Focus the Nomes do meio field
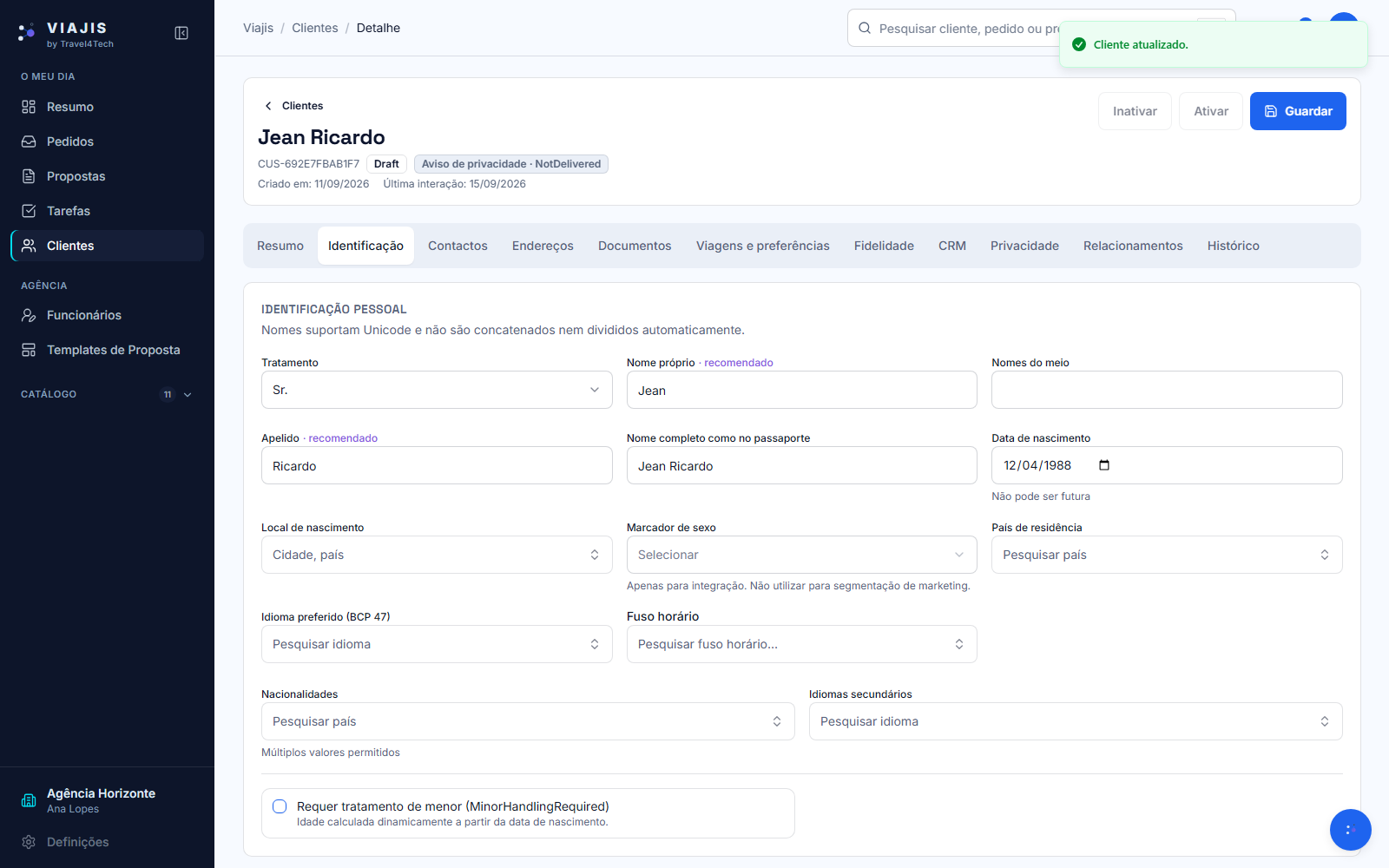Image resolution: width=1389 pixels, height=868 pixels. (x=1167, y=390)
